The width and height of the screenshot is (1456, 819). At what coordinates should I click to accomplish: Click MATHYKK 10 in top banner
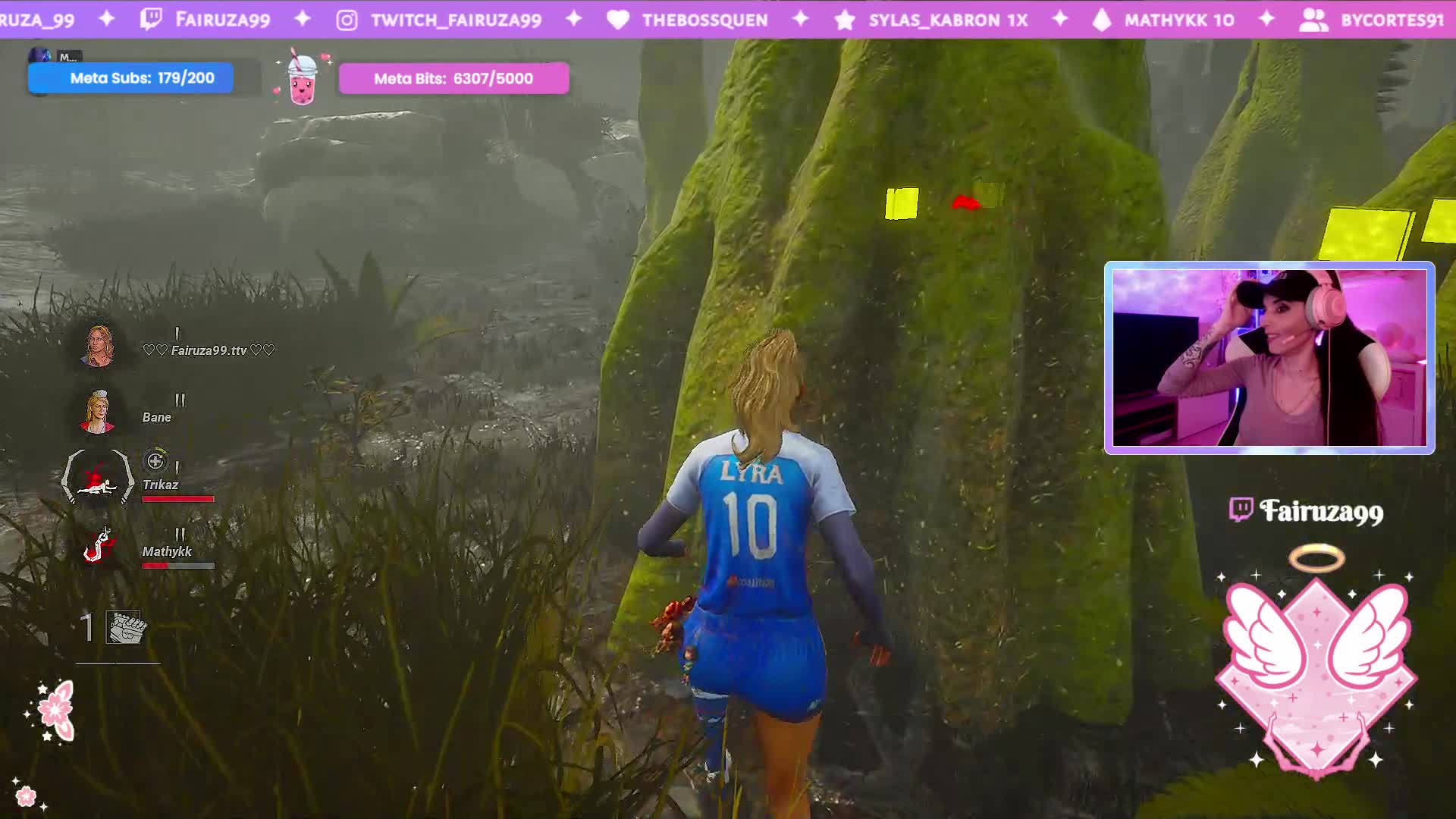[1179, 20]
